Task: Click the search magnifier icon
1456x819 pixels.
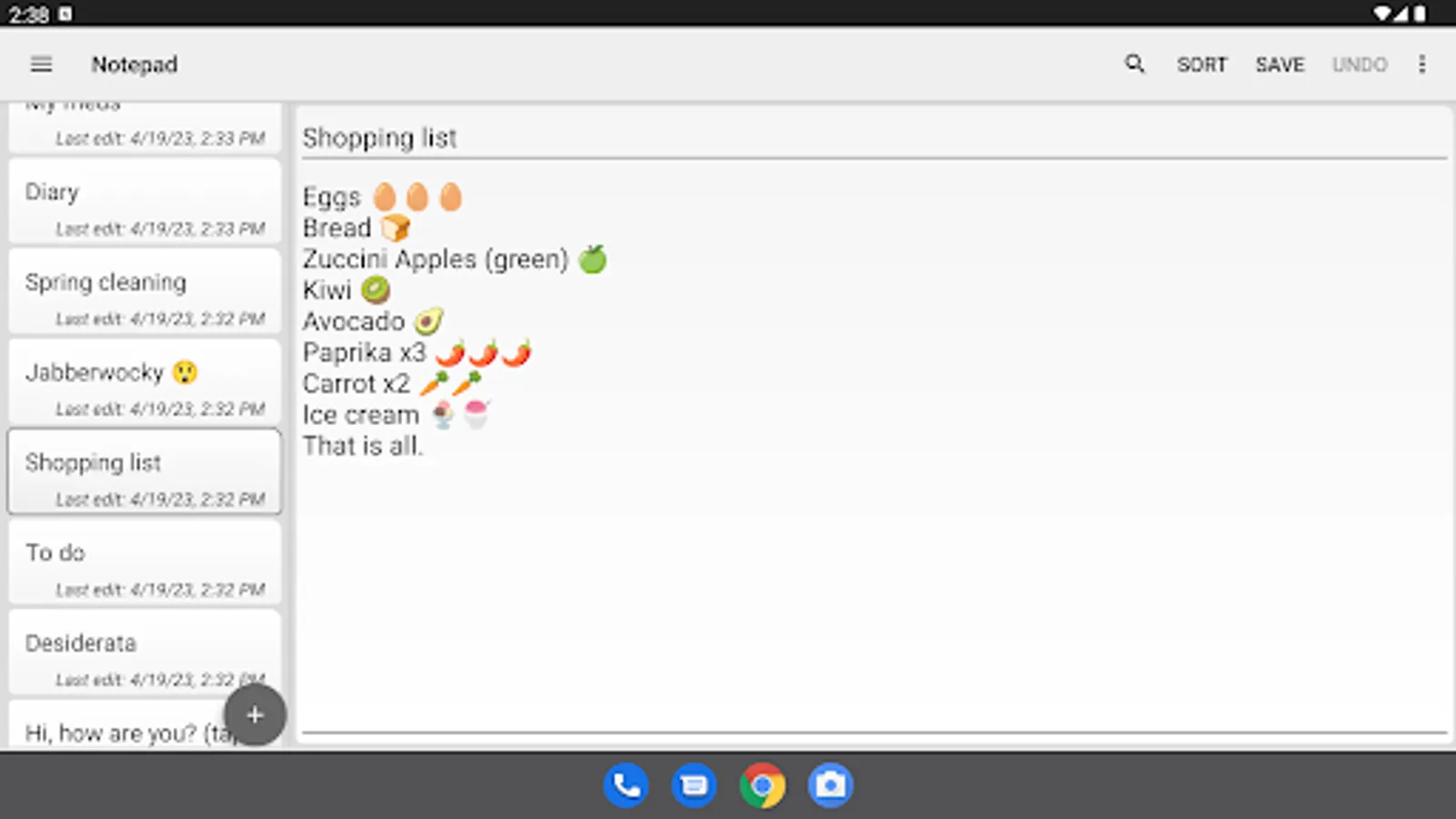Action: (1134, 64)
